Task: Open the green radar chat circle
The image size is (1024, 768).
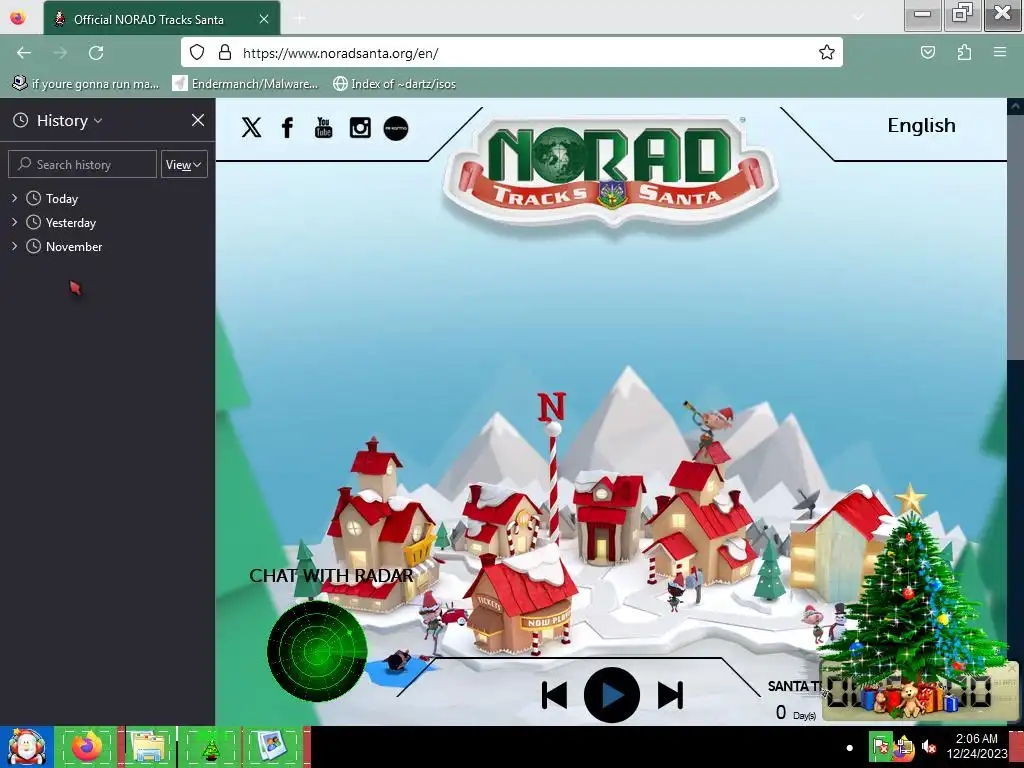Action: pos(317,651)
